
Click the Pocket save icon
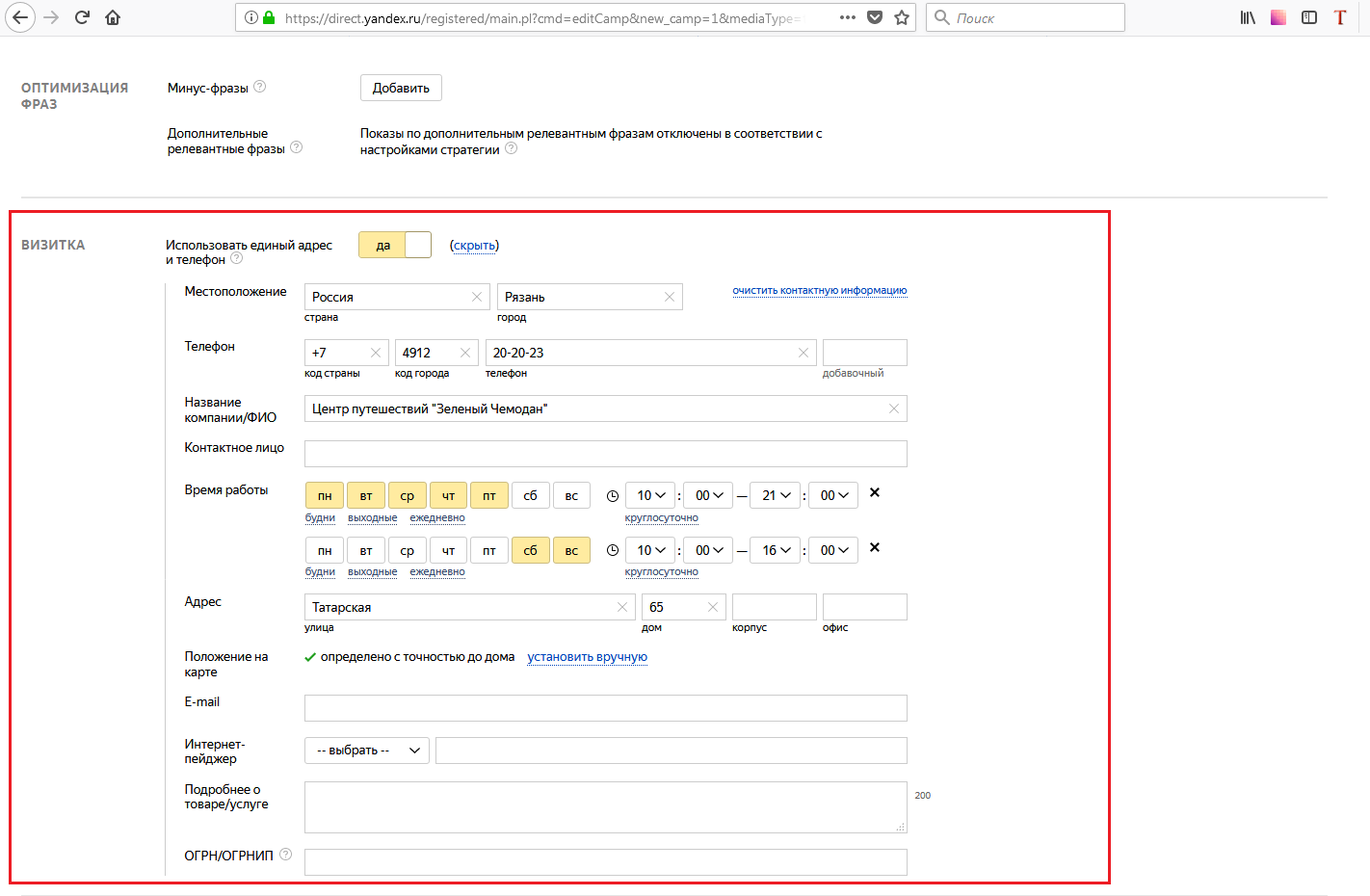click(875, 17)
